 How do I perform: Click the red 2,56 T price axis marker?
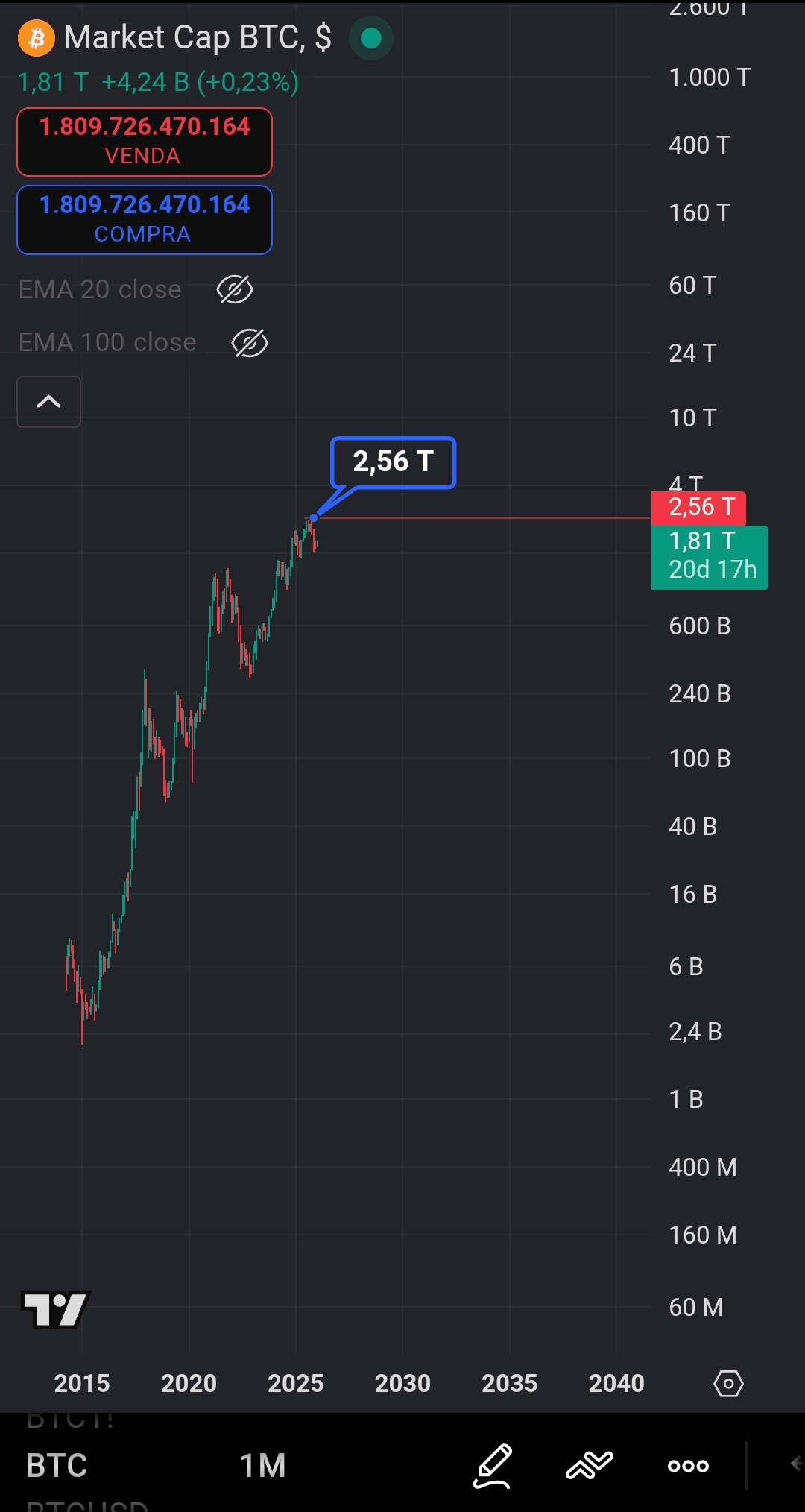(700, 508)
